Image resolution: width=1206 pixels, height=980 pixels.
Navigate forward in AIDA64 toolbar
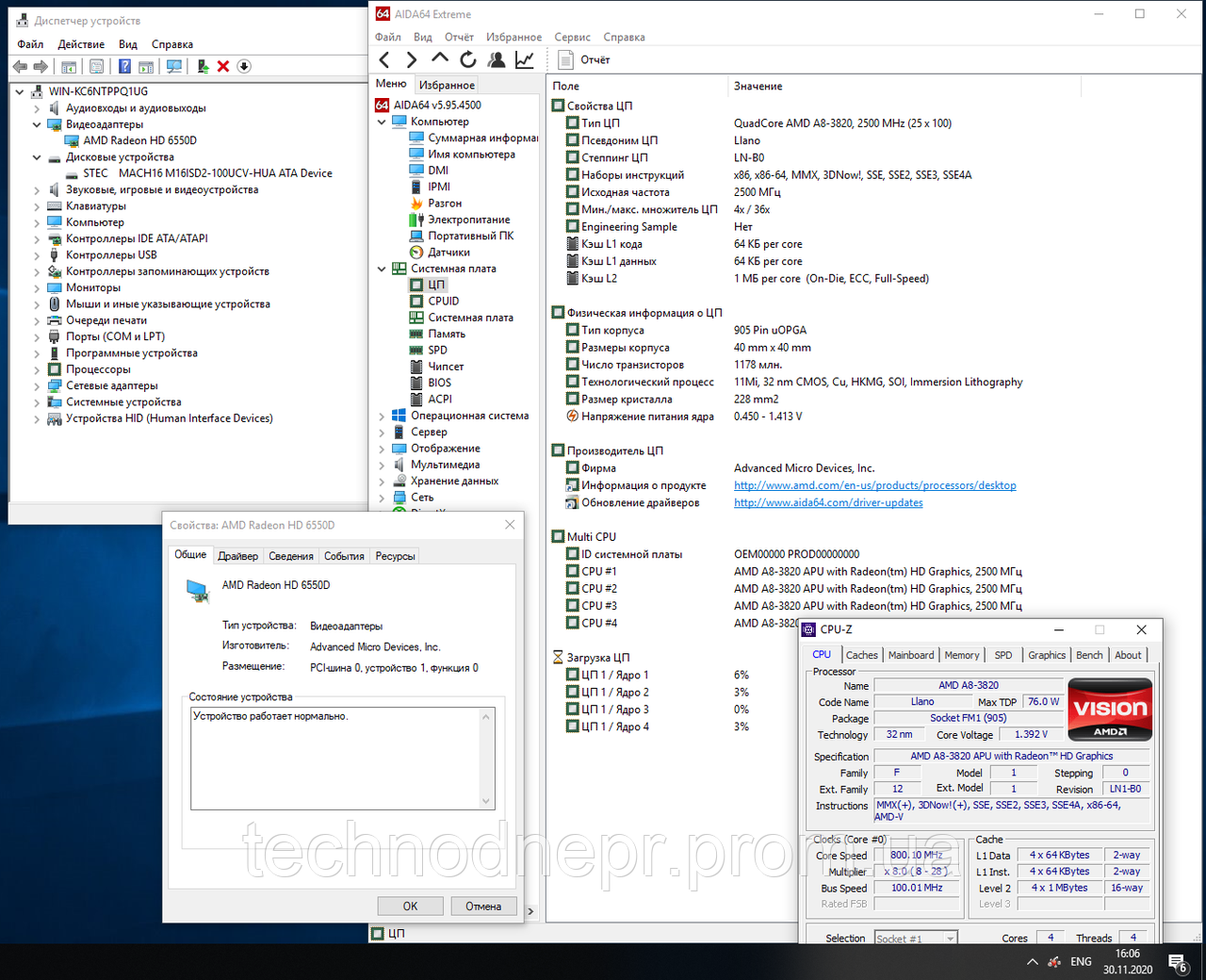click(412, 60)
